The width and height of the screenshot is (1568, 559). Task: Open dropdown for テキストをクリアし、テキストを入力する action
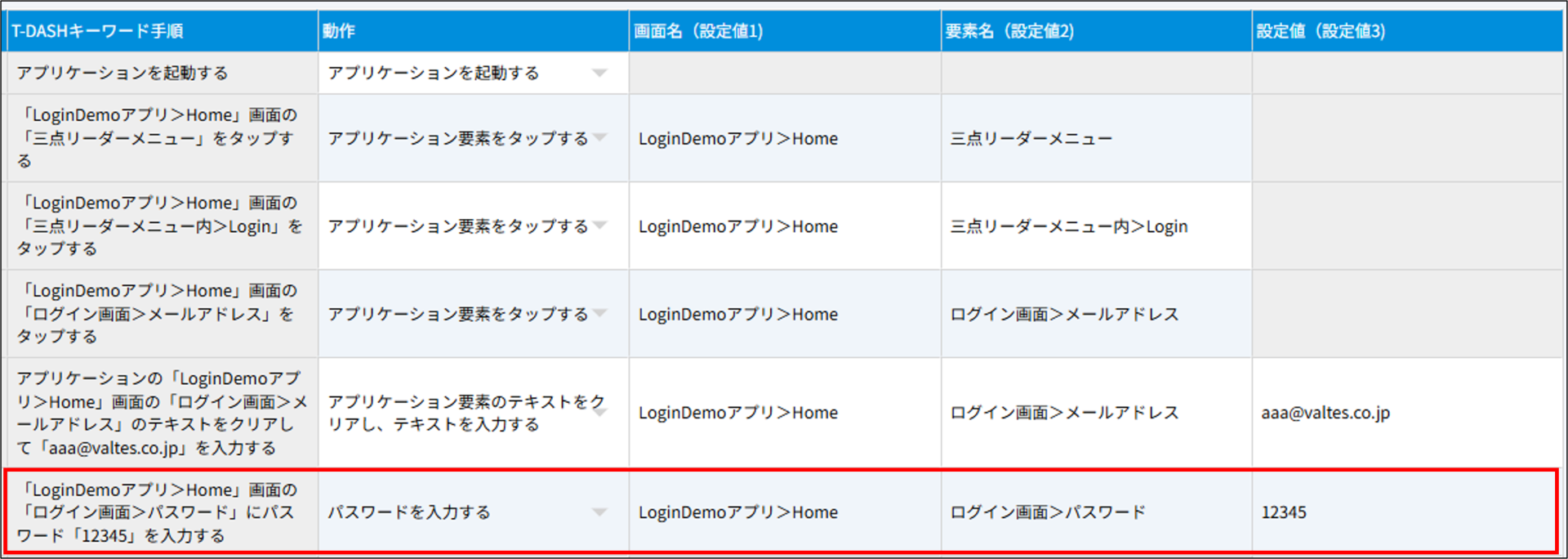coord(600,413)
